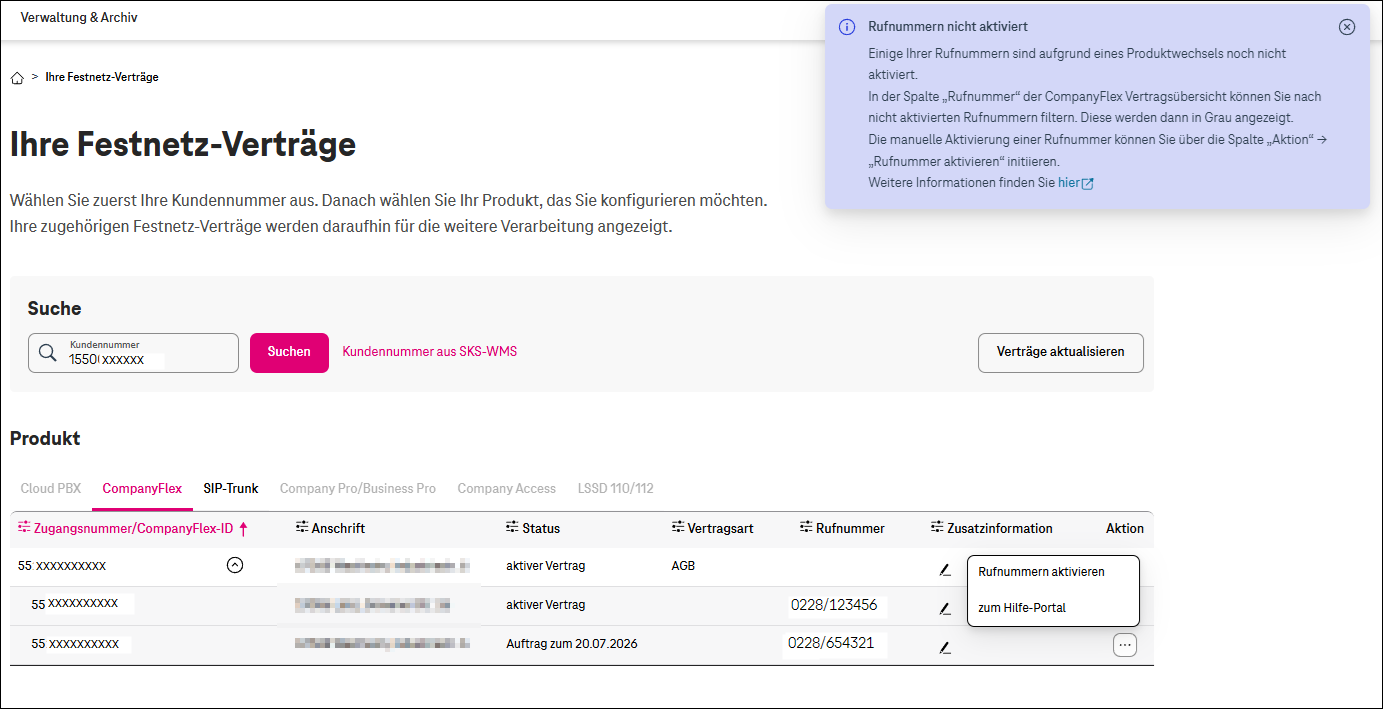Switch to the SIP-Trunk tab
Image resolution: width=1383 pixels, height=709 pixels.
point(231,489)
